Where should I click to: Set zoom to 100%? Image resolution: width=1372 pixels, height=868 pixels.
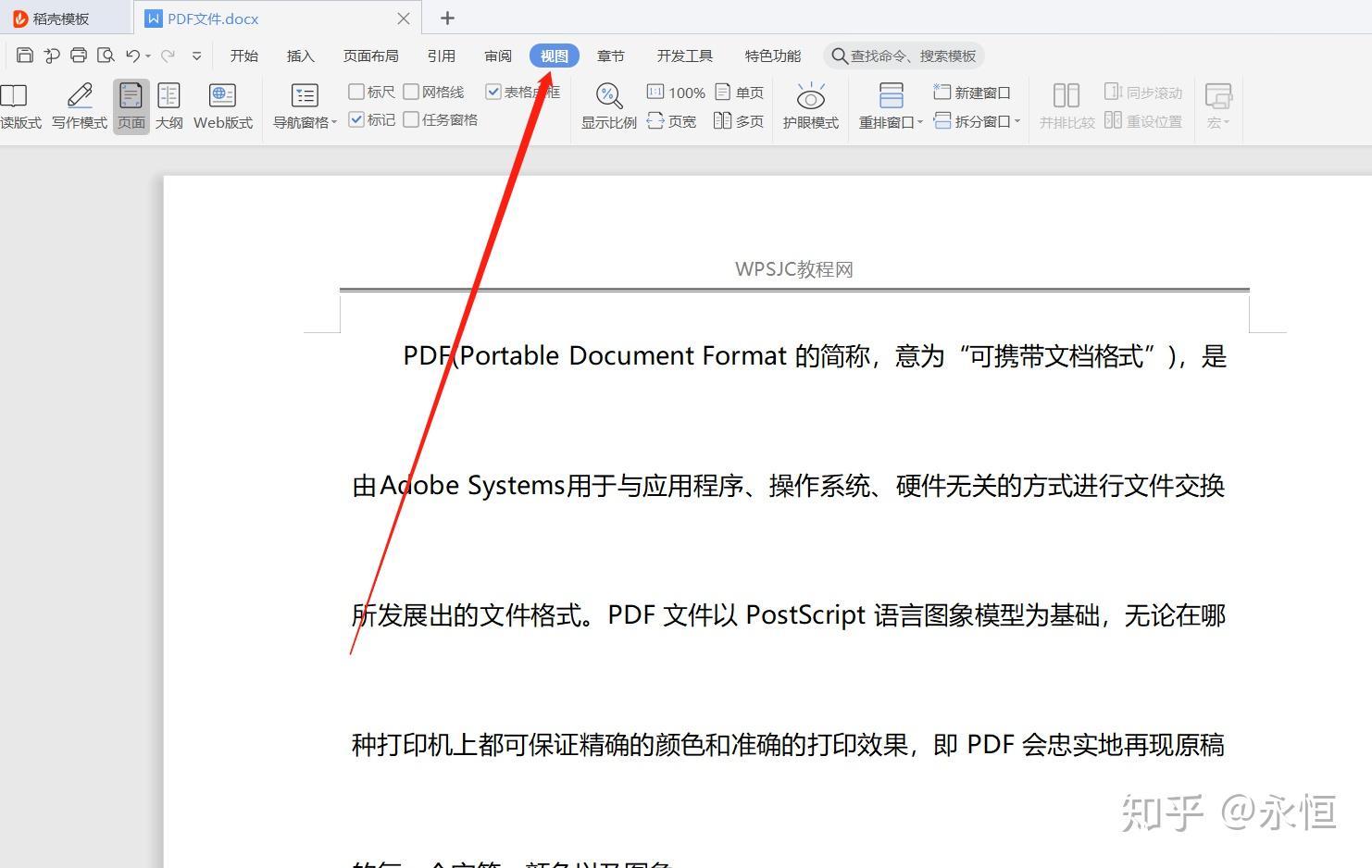(676, 93)
